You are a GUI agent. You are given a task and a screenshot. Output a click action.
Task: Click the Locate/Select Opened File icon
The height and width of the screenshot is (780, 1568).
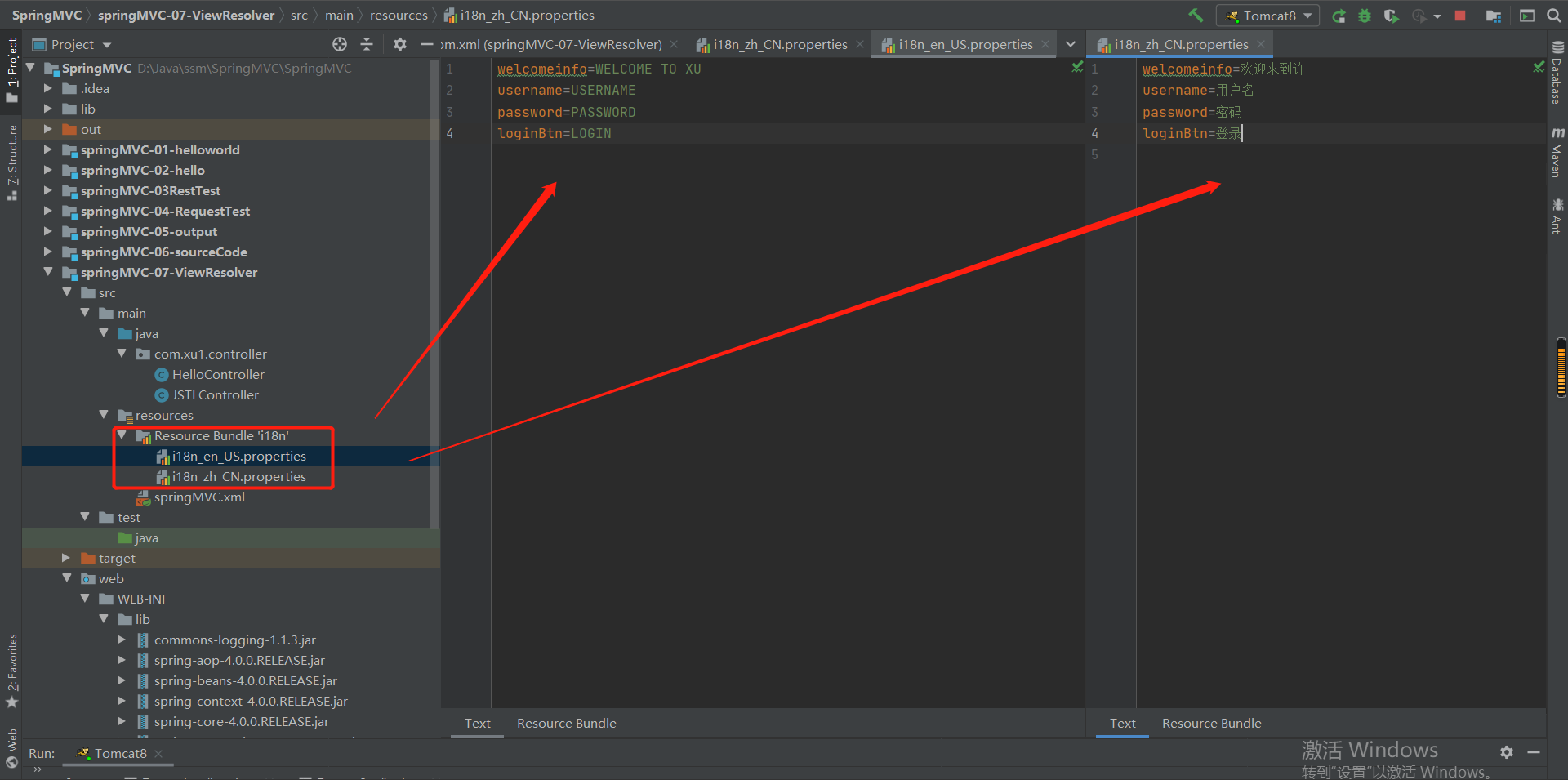coord(340,44)
